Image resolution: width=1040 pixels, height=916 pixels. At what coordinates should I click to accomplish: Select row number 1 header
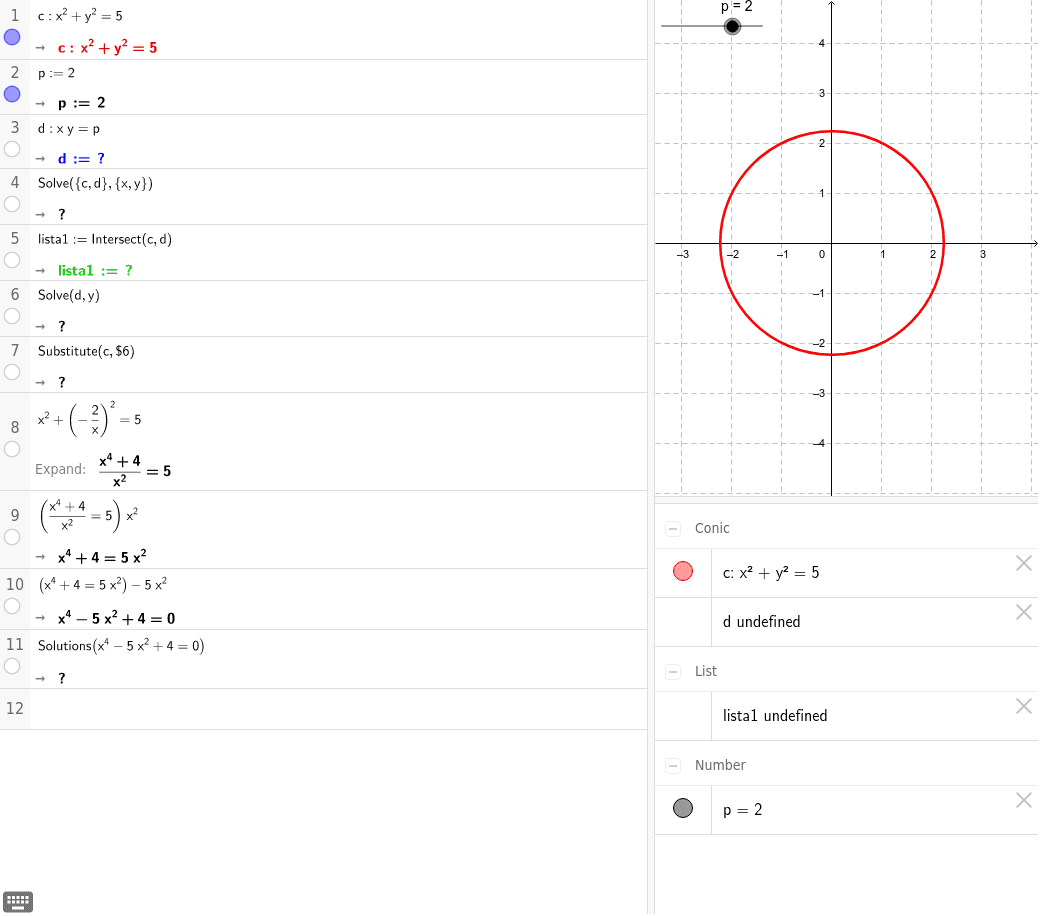click(15, 15)
